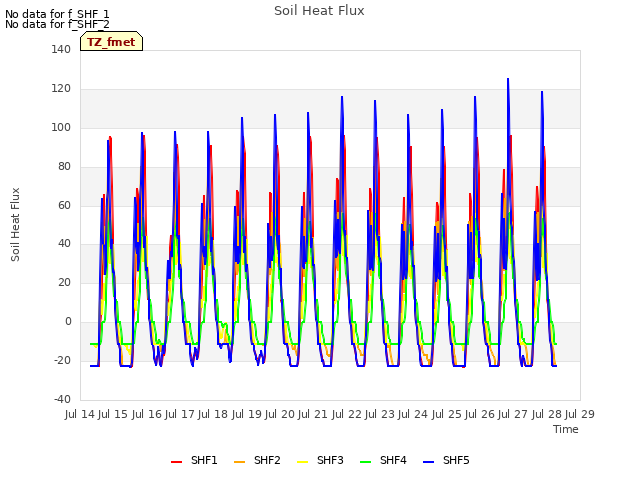The image size is (640, 480).
Task: Click the Time axis label
Action: pos(566,429)
